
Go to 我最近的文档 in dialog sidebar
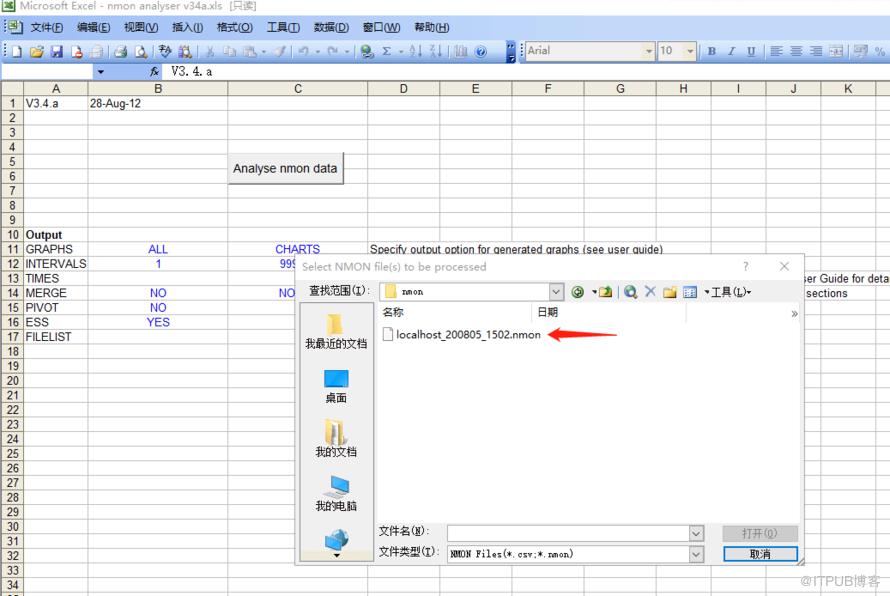[336, 332]
